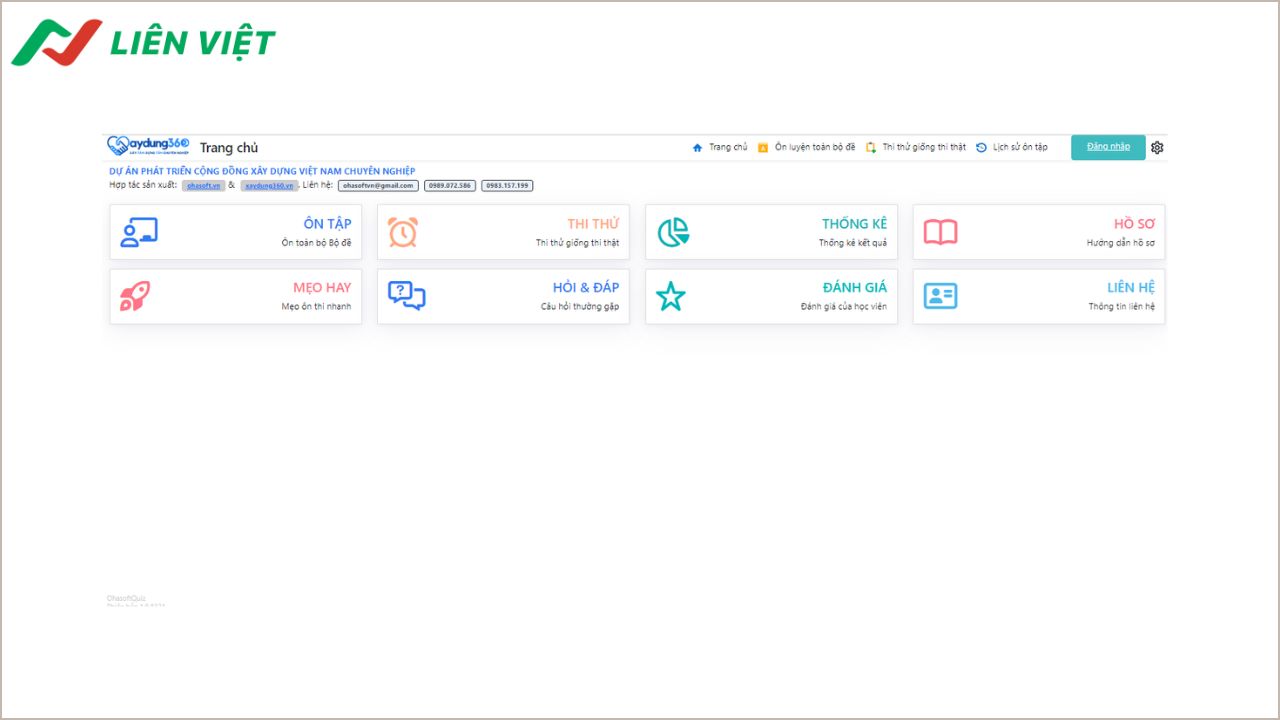Click the 0989.072.586 phone badge
The image size is (1280, 720).
pyautogui.click(x=450, y=185)
